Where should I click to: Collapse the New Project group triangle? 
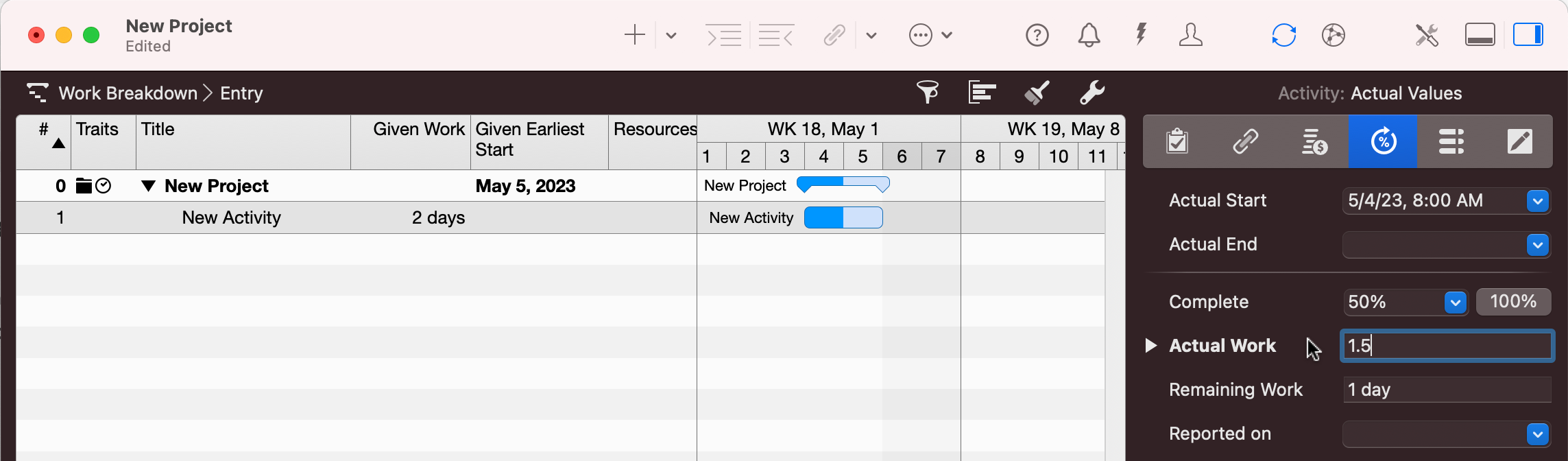148,186
